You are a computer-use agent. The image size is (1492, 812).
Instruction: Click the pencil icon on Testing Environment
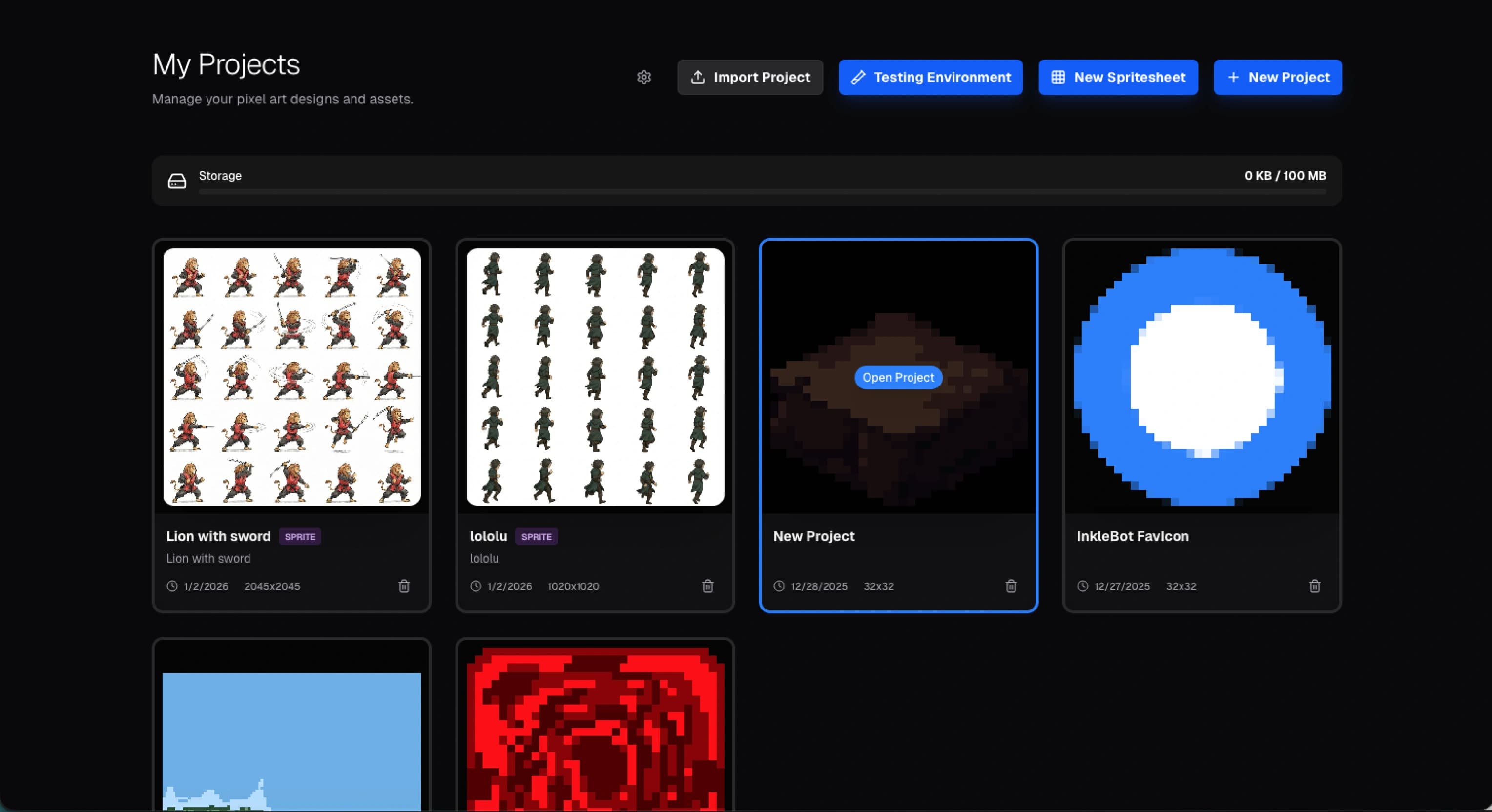point(858,77)
